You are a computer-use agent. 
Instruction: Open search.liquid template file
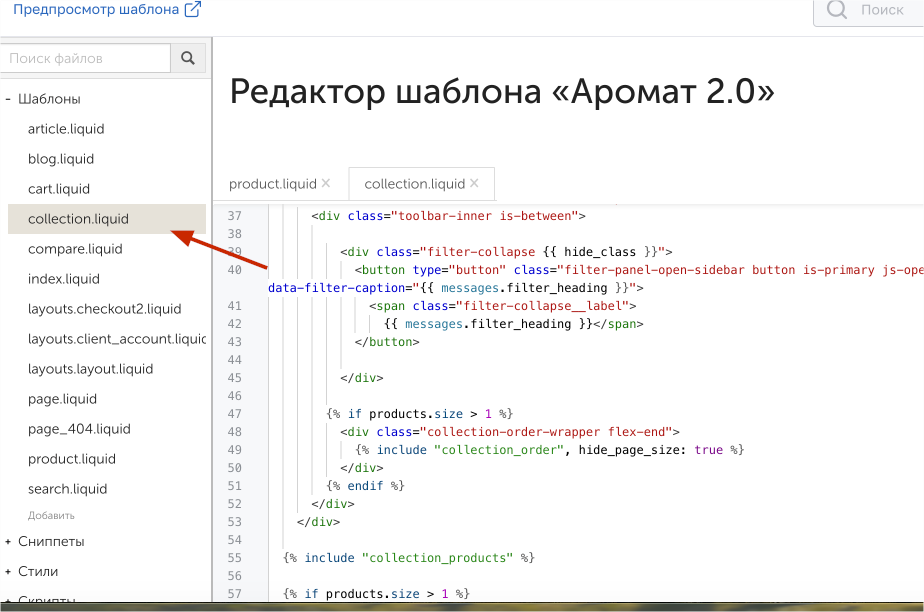pos(67,489)
